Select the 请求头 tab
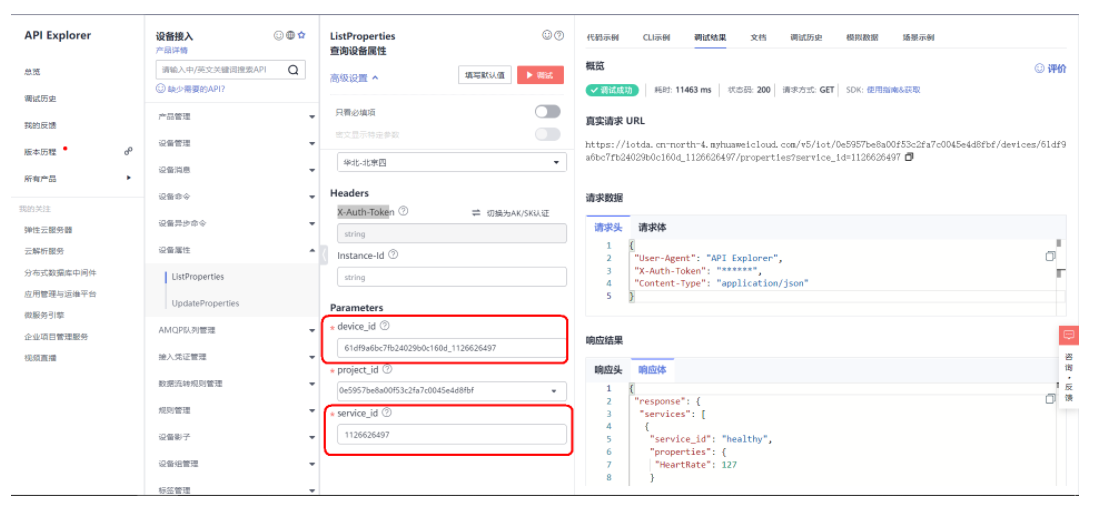This screenshot has height=508, width=1093. click(608, 227)
